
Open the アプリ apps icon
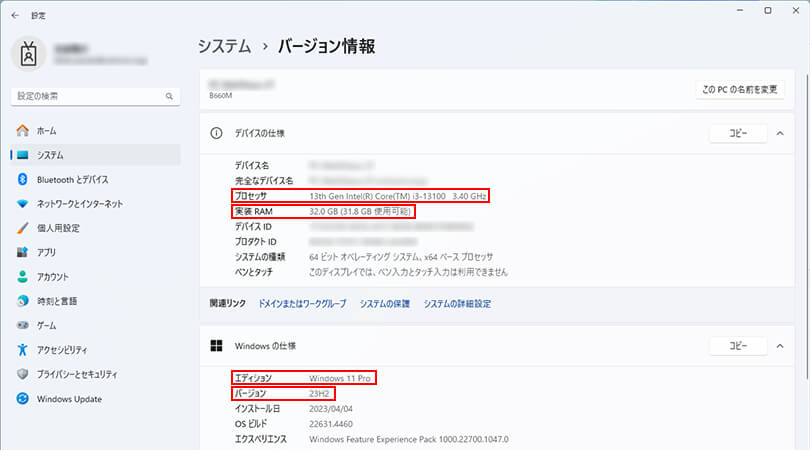coord(22,252)
